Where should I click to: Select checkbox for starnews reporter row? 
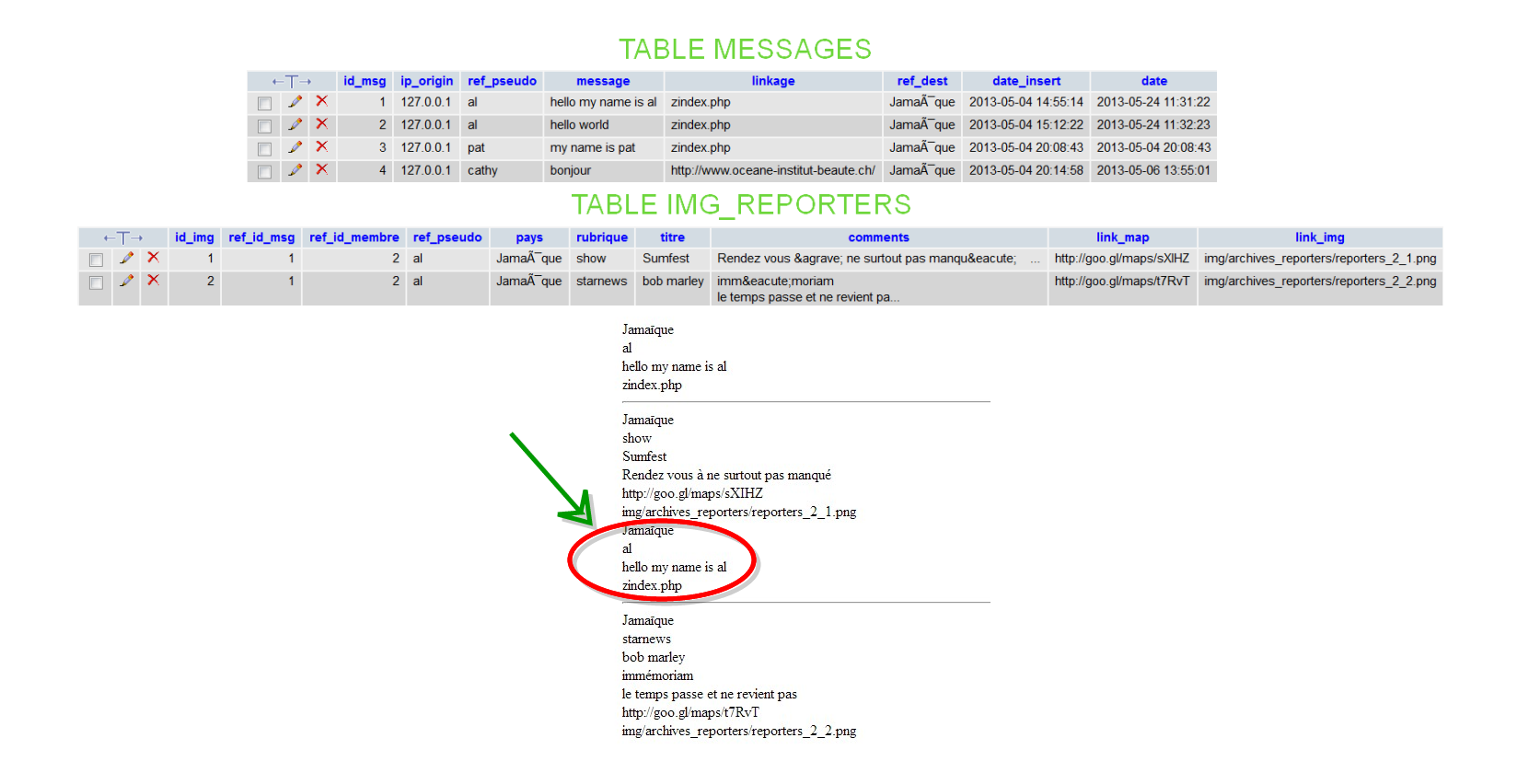click(96, 282)
